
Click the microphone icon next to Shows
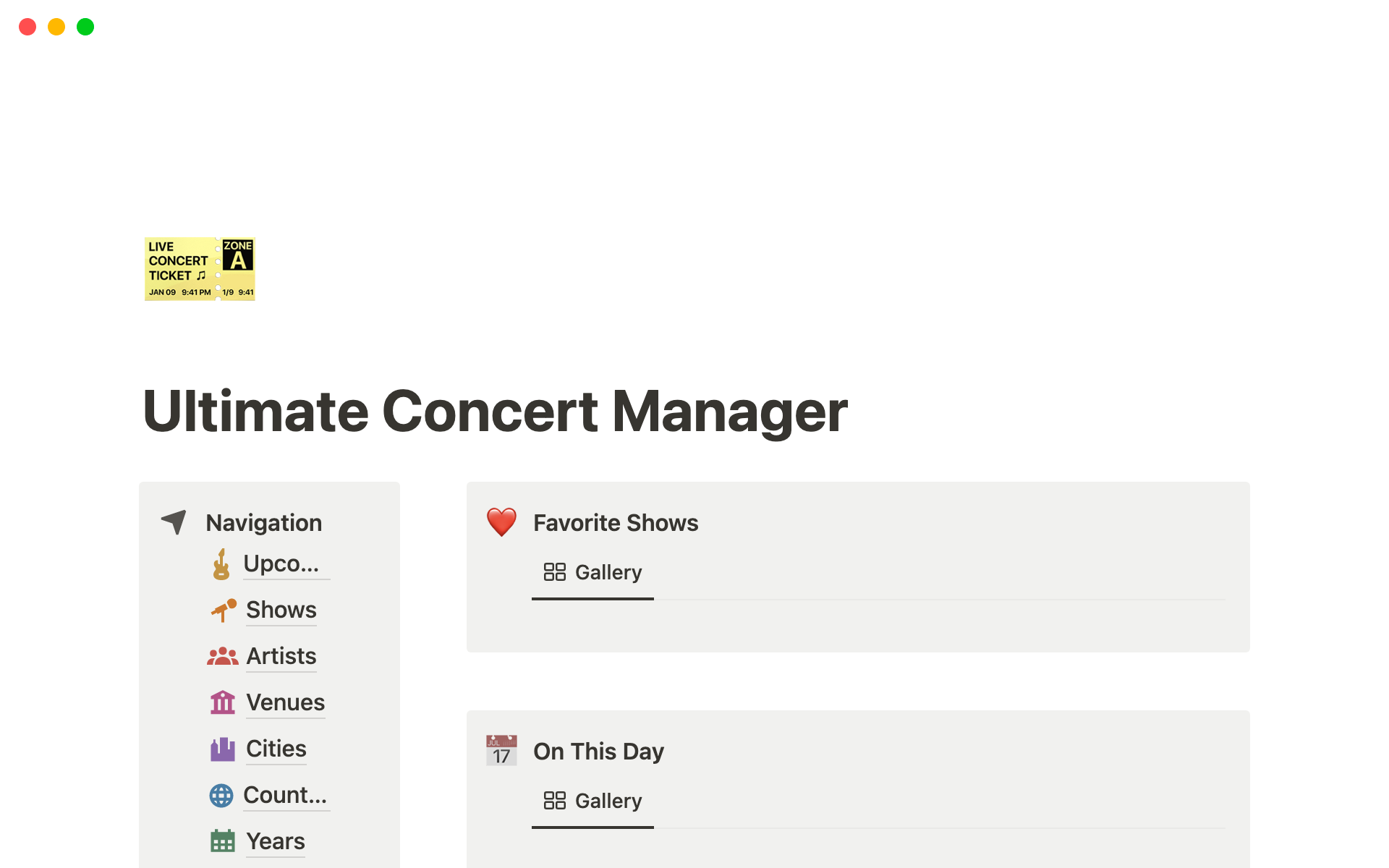coord(222,610)
